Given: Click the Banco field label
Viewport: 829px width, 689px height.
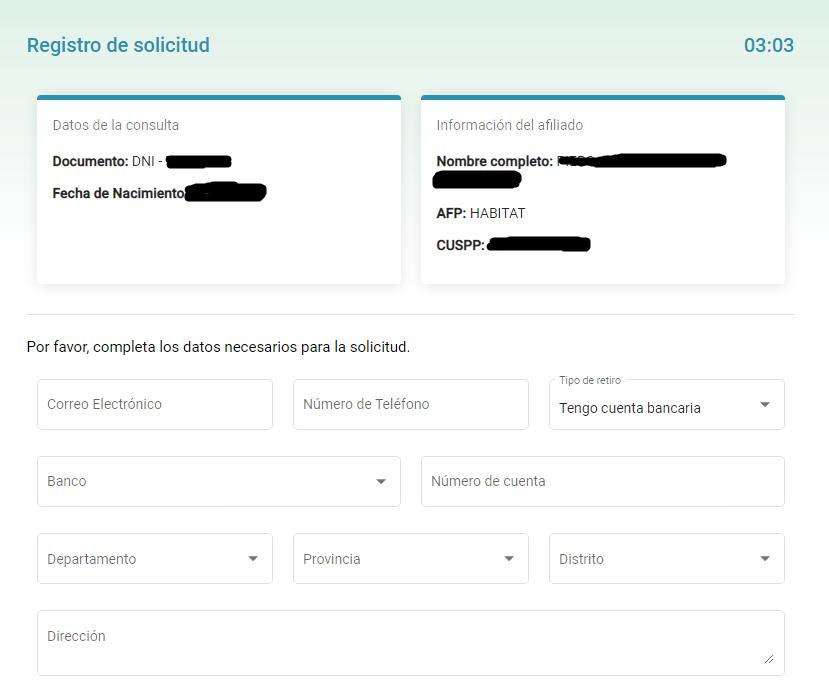Looking at the screenshot, I should (67, 481).
